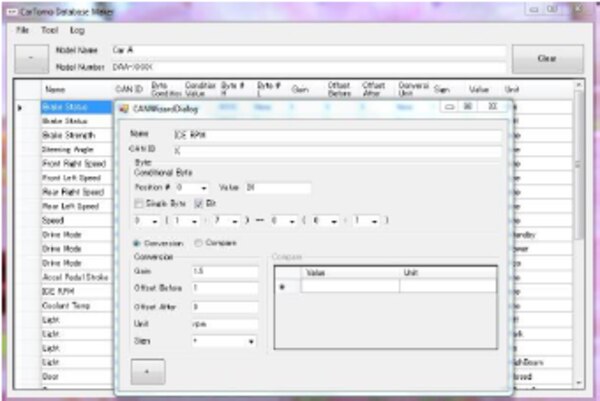This screenshot has height=401, width=600.
Task: Click the row arrow beside highlighted Brake Status
Action: click(x=20, y=108)
